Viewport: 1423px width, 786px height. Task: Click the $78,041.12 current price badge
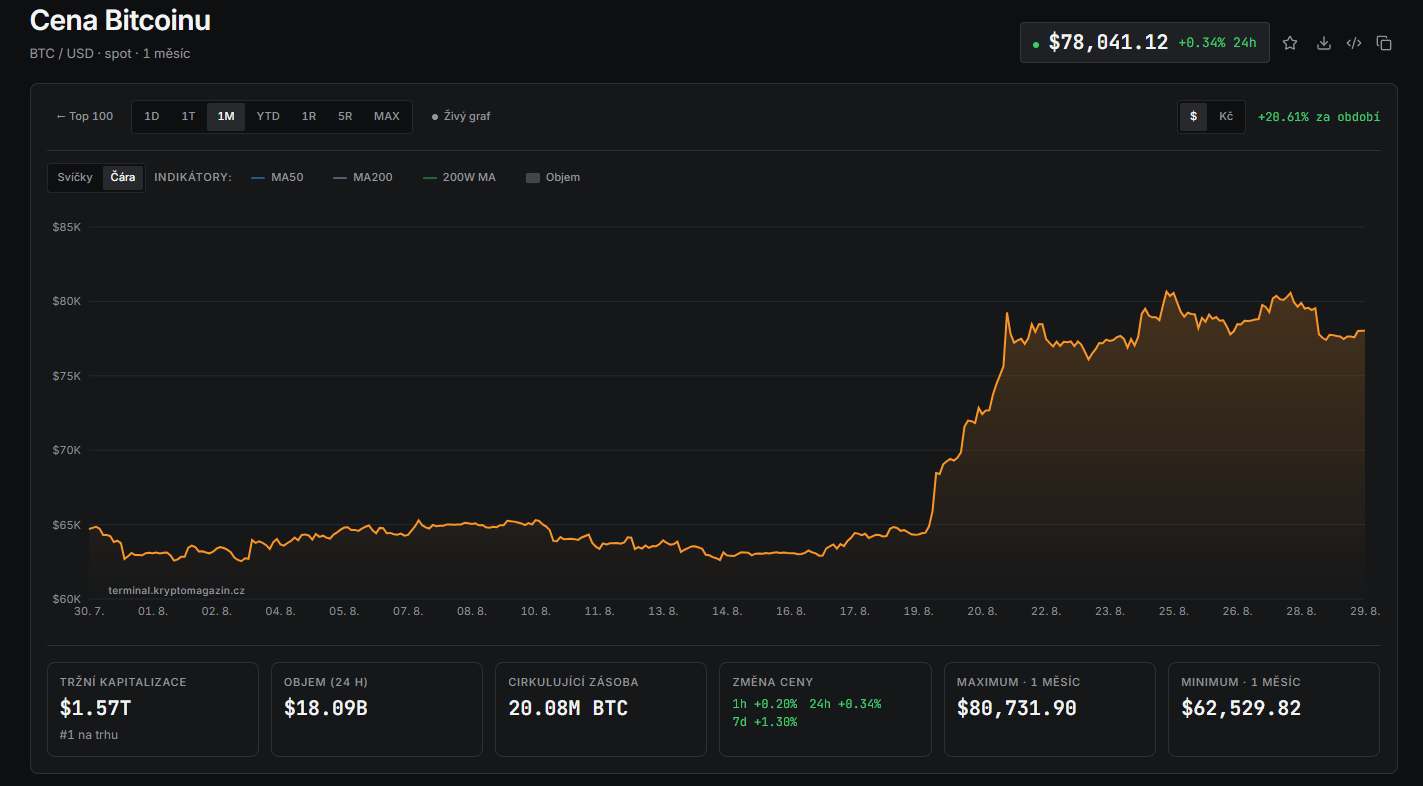click(x=1144, y=43)
